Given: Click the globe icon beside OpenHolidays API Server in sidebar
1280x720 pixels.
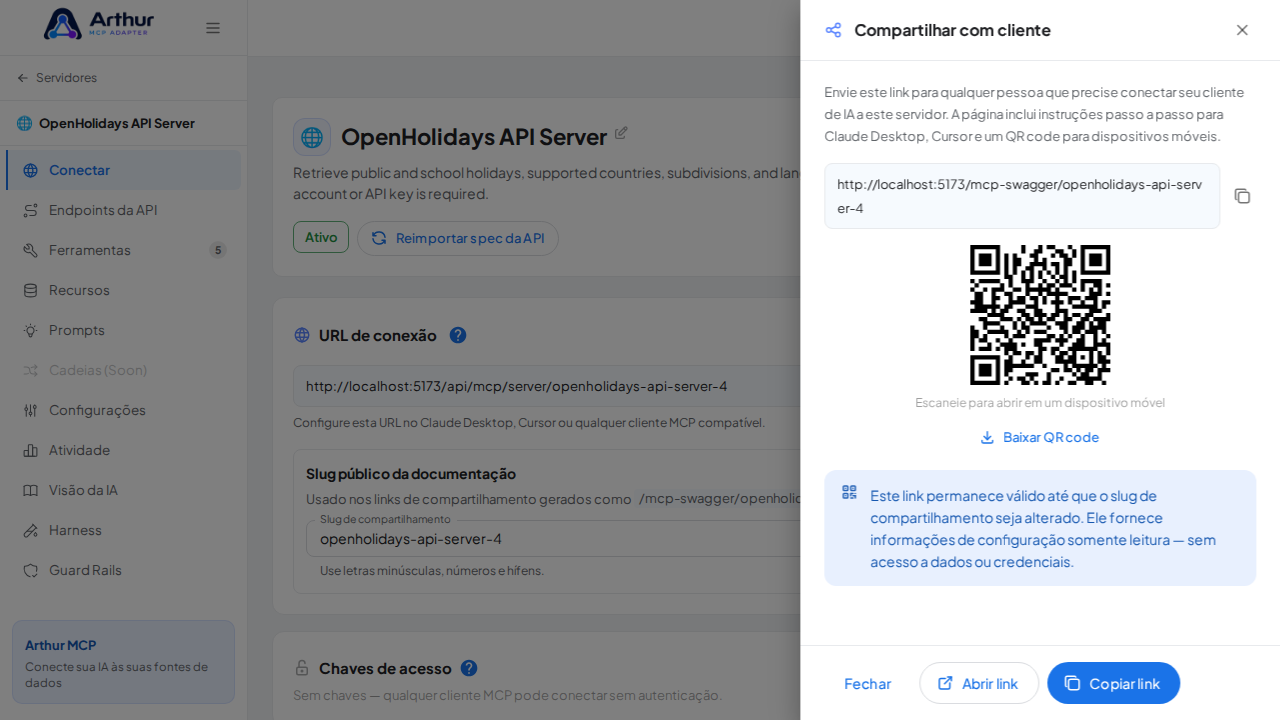Looking at the screenshot, I should click(x=25, y=123).
